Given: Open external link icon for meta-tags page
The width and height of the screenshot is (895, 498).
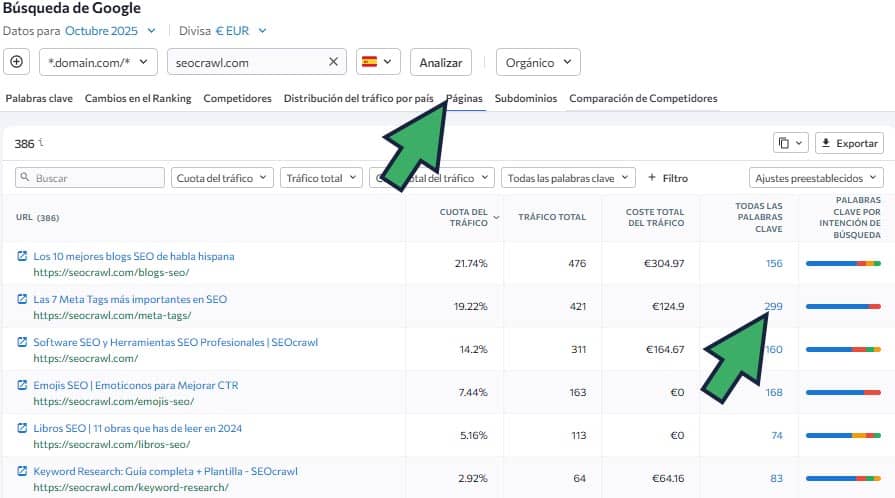Looking at the screenshot, I should point(22,299).
